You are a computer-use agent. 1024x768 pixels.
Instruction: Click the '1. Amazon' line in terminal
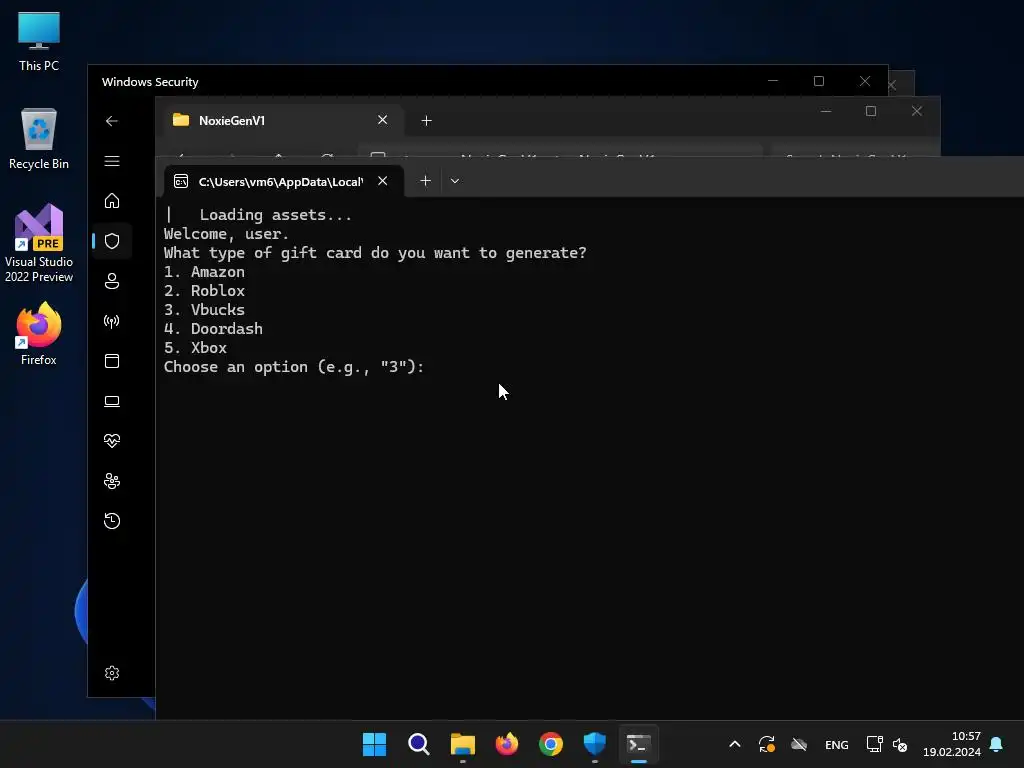[204, 272]
